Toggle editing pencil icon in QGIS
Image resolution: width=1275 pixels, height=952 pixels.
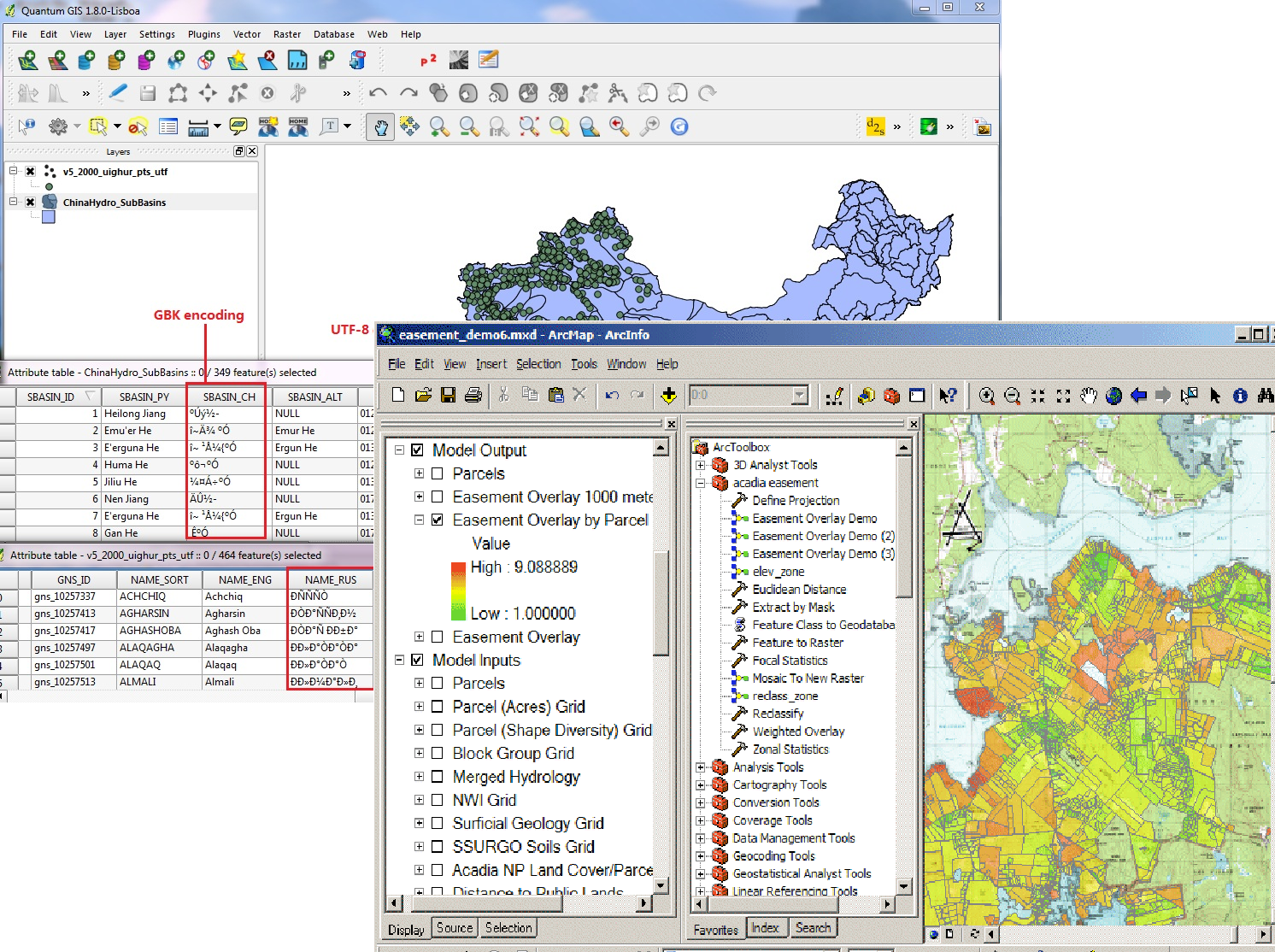point(118,92)
